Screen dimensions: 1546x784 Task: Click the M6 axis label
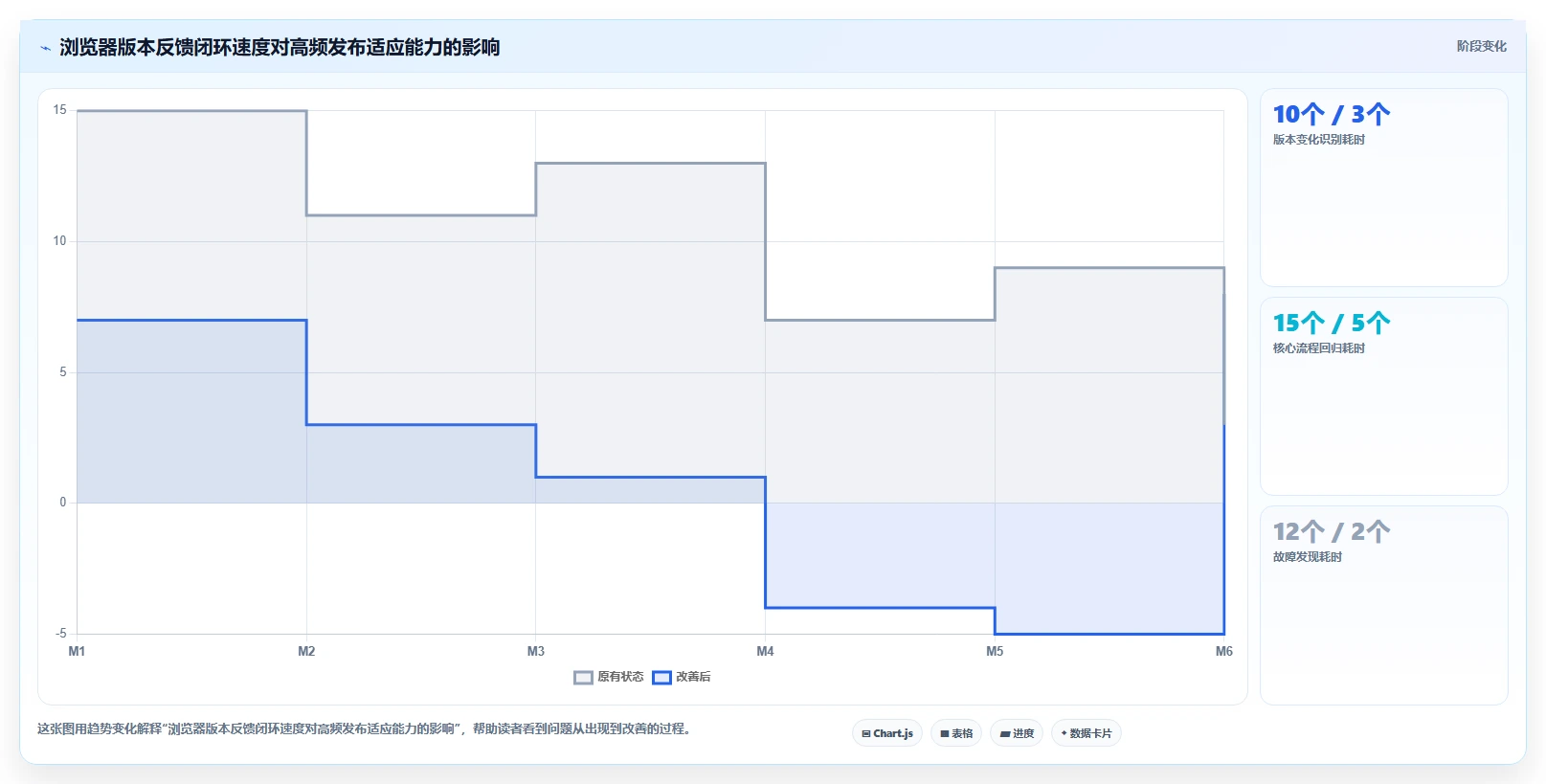tap(1224, 651)
